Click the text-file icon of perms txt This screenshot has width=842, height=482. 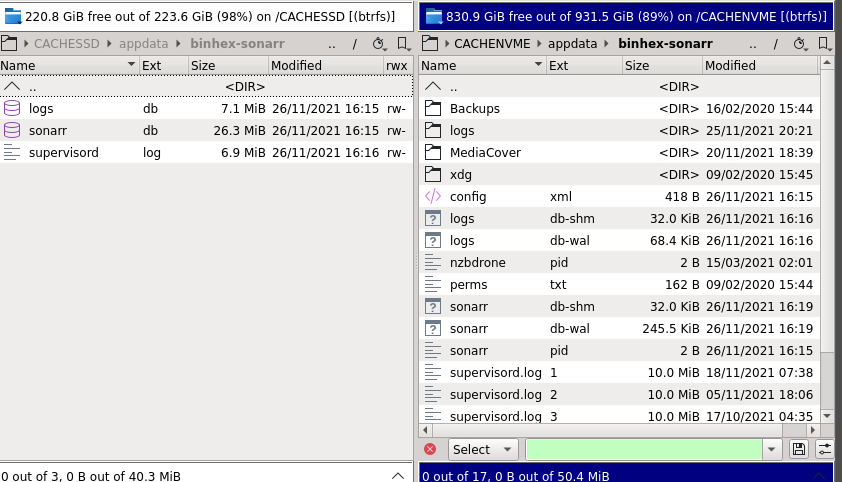pos(433,284)
